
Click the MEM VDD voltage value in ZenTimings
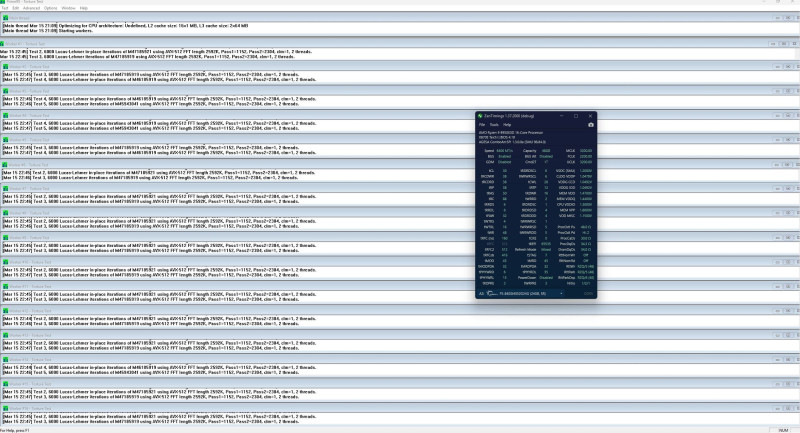(586, 193)
